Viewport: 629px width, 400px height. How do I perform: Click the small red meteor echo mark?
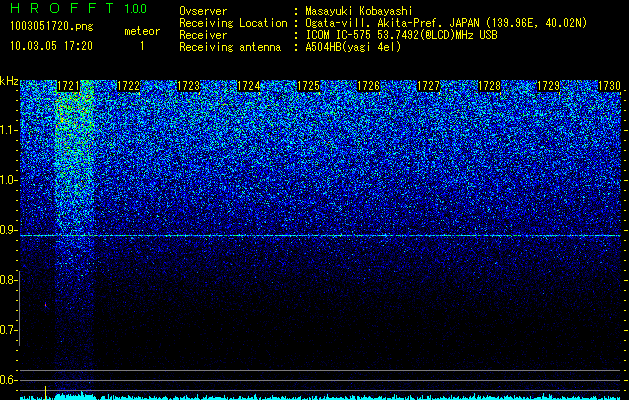pyautogui.click(x=45, y=305)
